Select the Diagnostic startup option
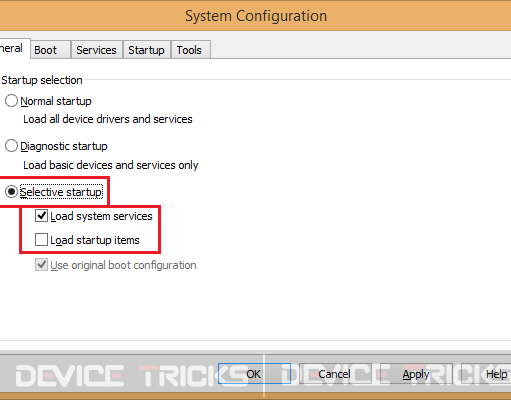Image resolution: width=511 pixels, height=400 pixels. [x=11, y=146]
